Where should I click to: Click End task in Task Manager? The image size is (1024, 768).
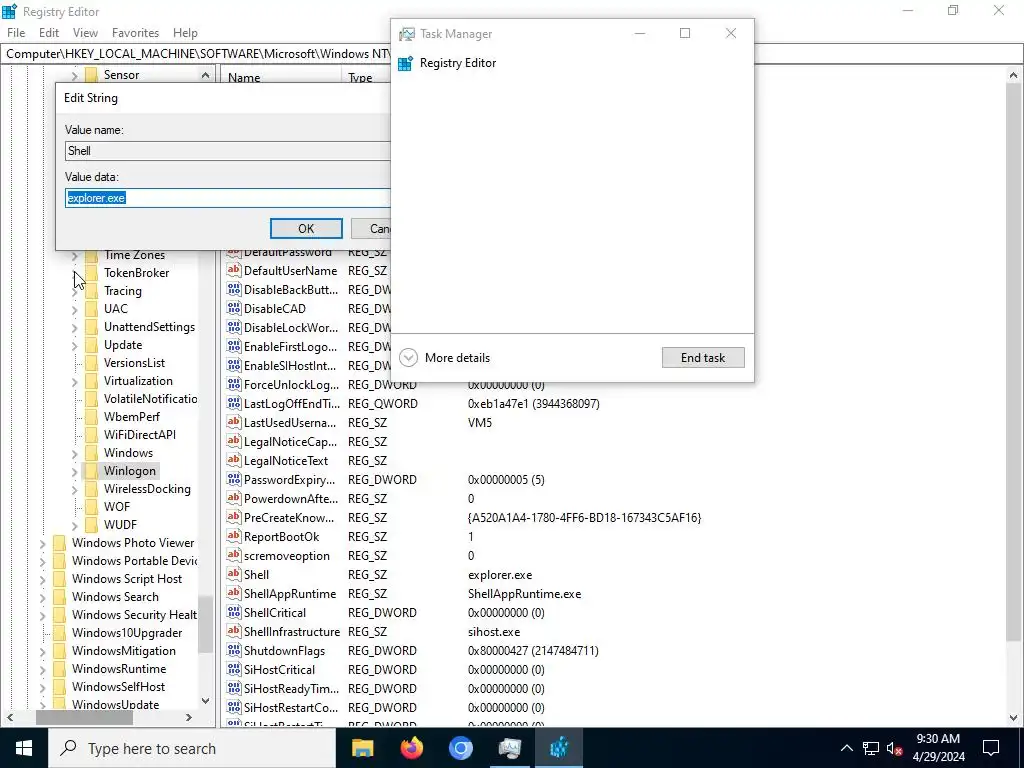click(x=703, y=358)
